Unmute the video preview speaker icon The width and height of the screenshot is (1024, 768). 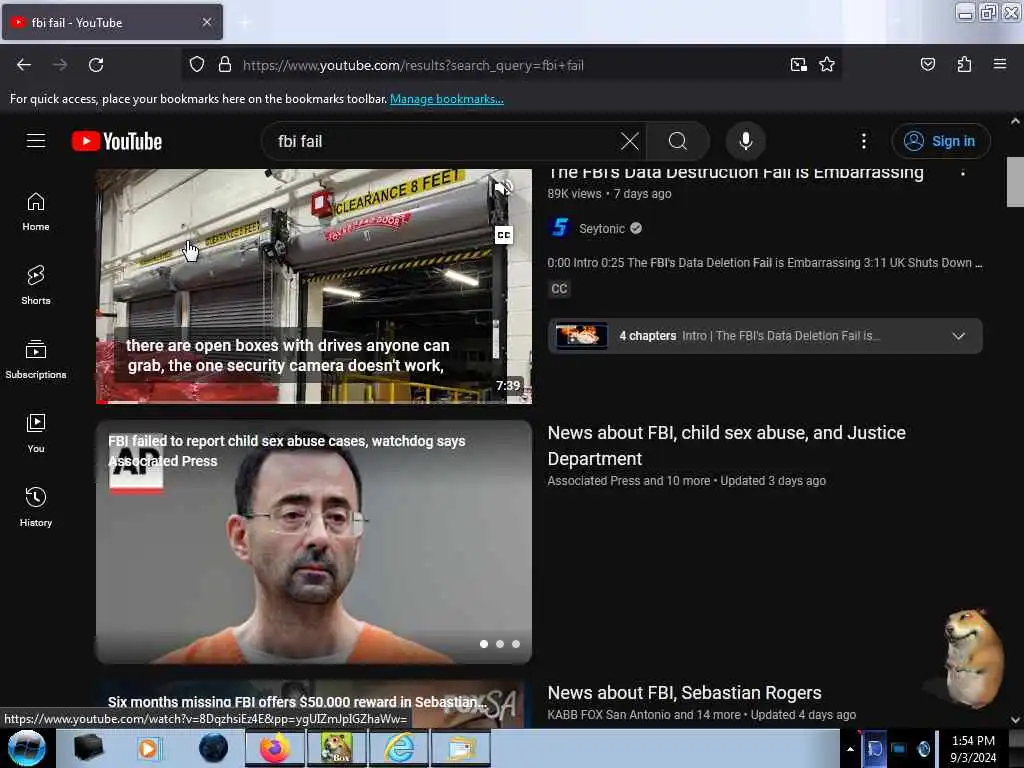tap(504, 188)
